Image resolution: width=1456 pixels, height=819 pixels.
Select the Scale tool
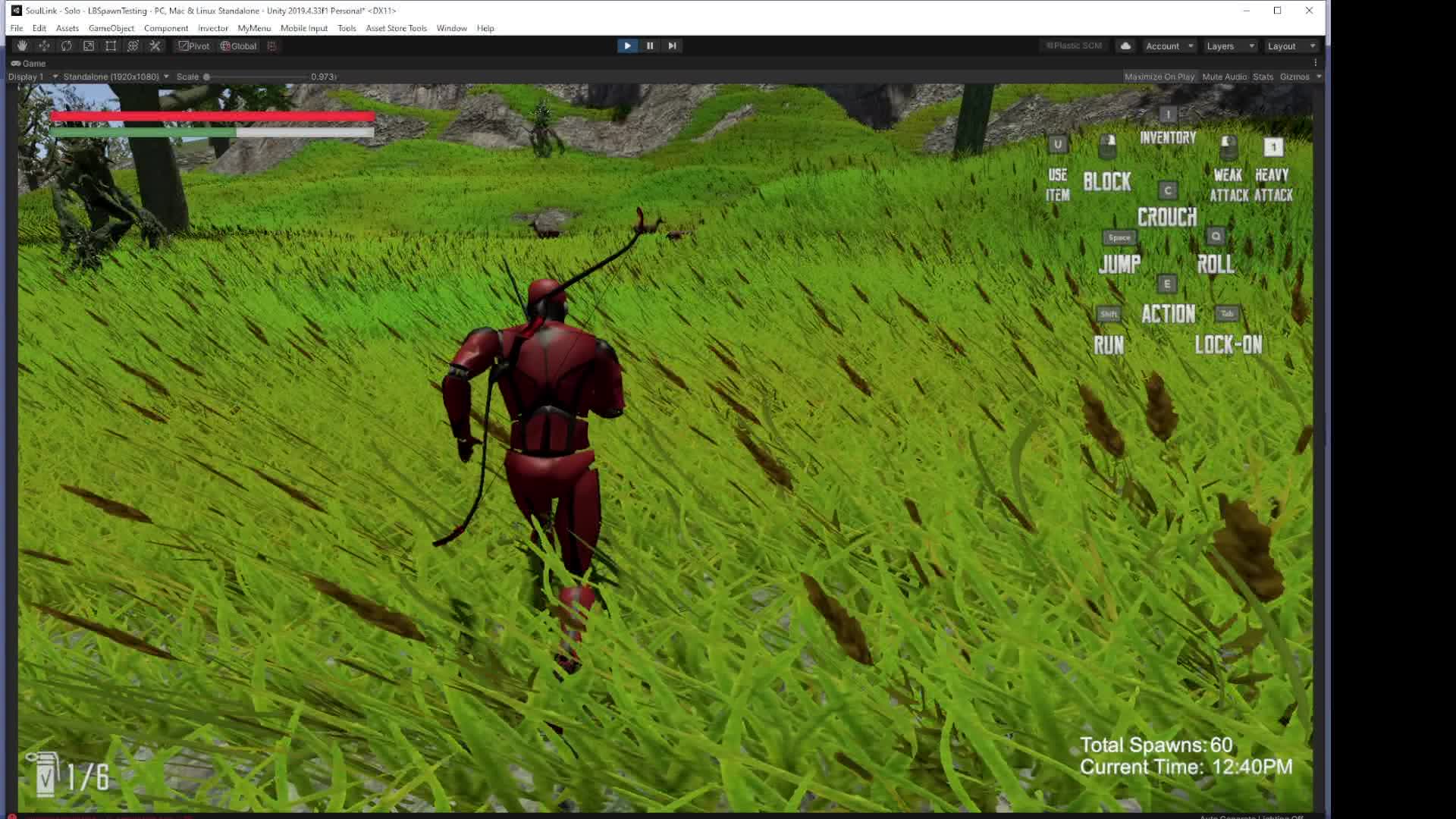[89, 46]
